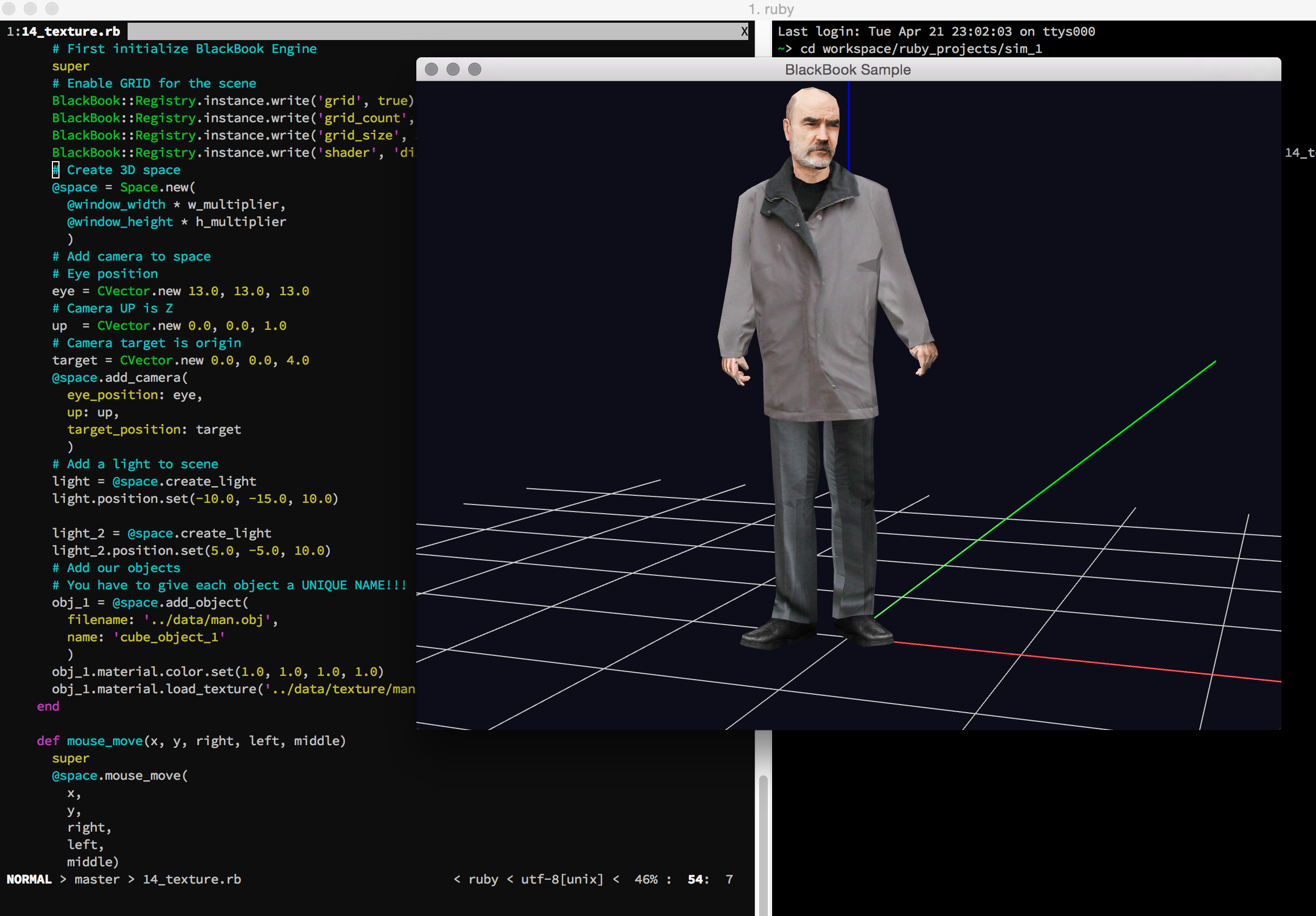Click the '1. ruby' terminal window title

click(x=771, y=9)
